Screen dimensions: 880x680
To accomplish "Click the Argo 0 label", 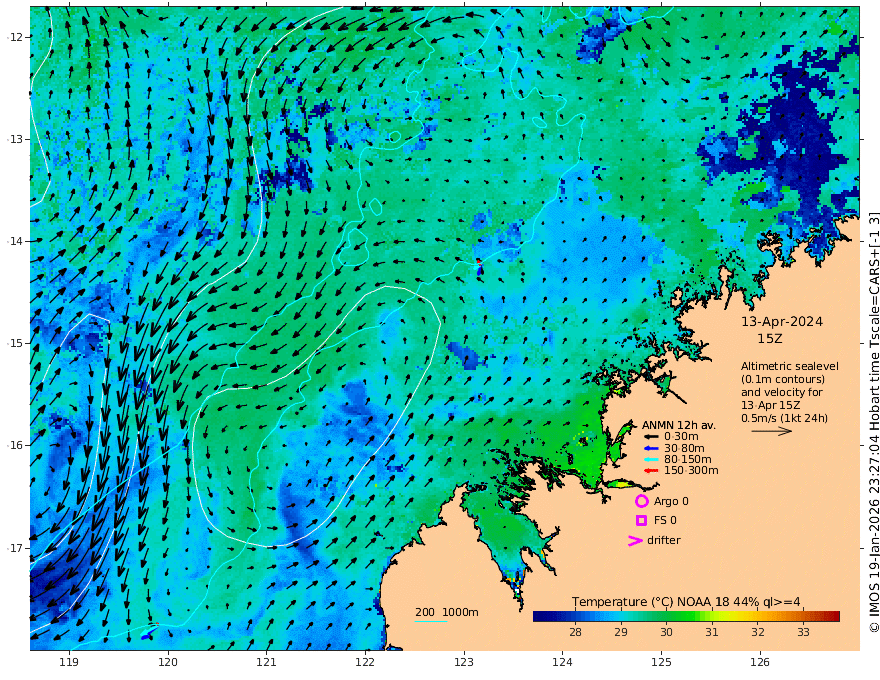I will coord(671,501).
